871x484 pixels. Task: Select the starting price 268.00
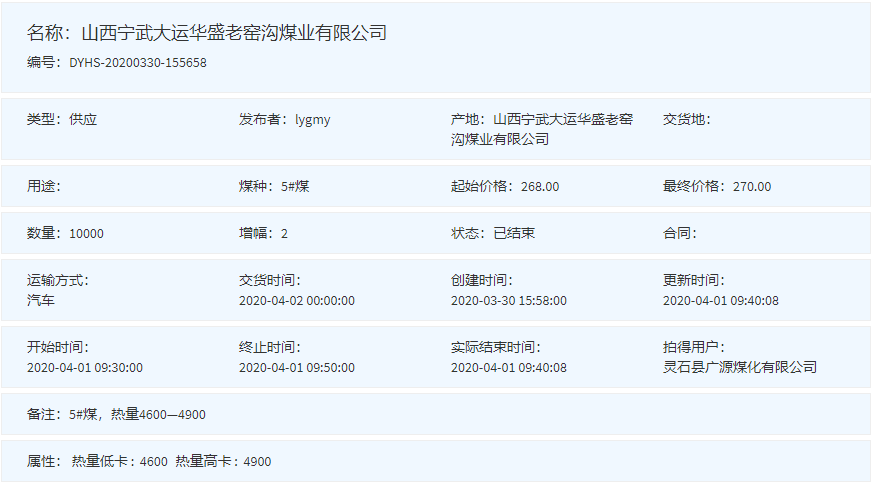pos(540,187)
